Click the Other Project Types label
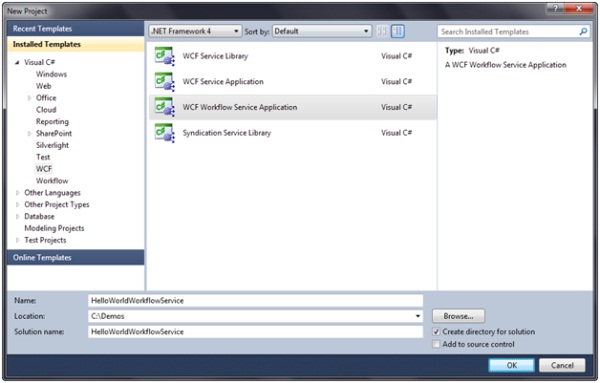 point(57,205)
